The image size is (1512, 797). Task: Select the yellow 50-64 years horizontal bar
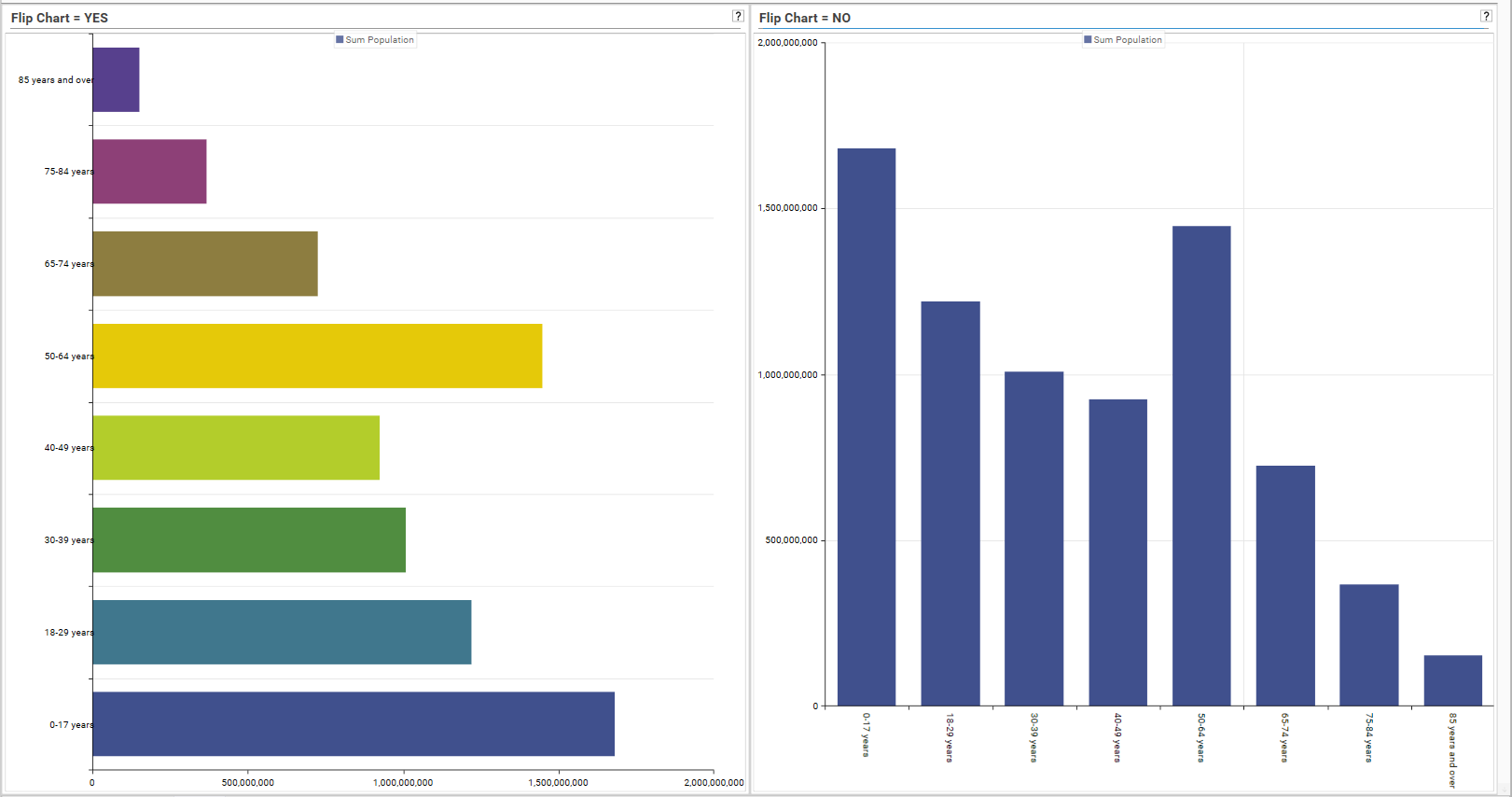pyautogui.click(x=317, y=356)
